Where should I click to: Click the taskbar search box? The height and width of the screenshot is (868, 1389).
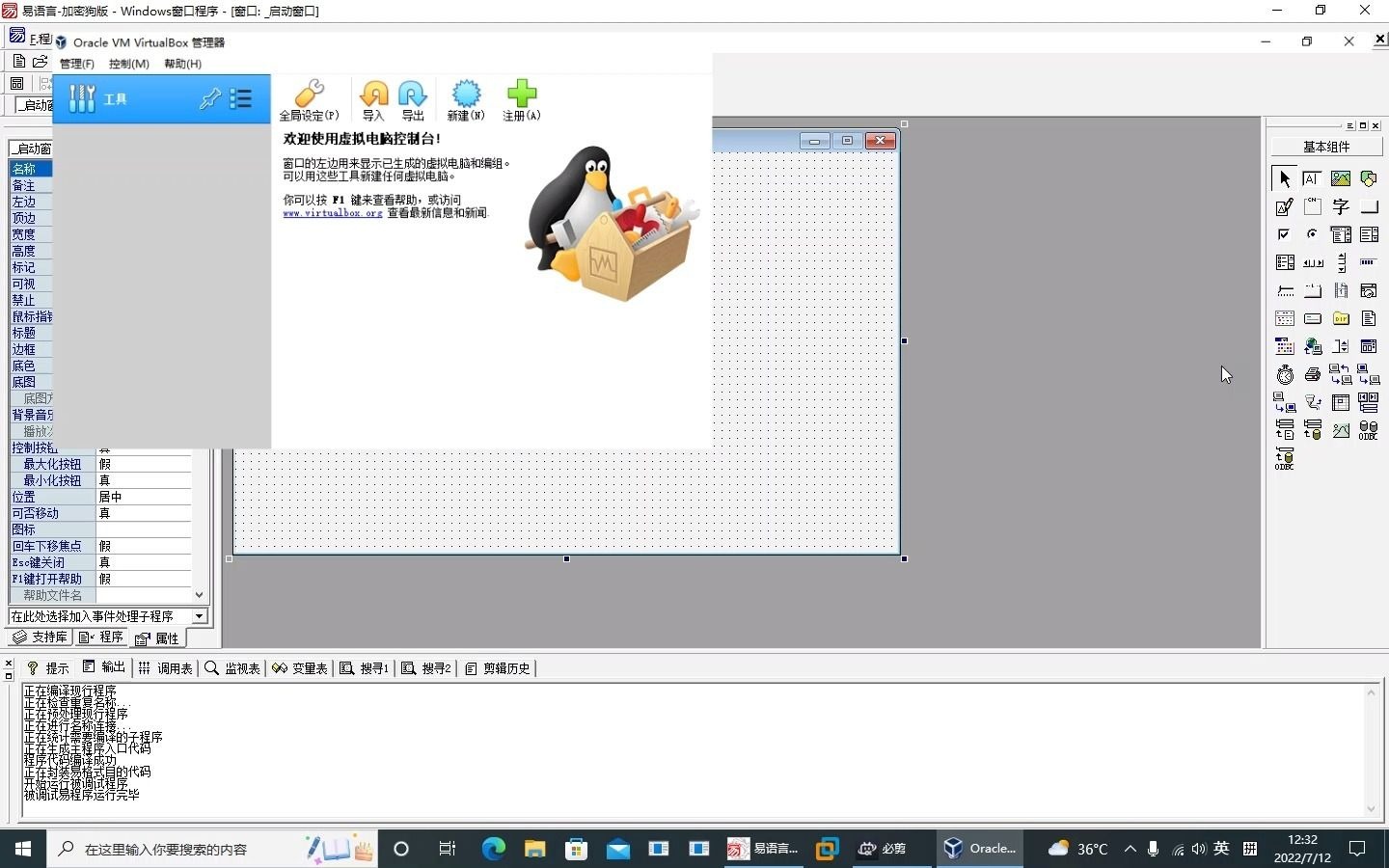point(212,849)
